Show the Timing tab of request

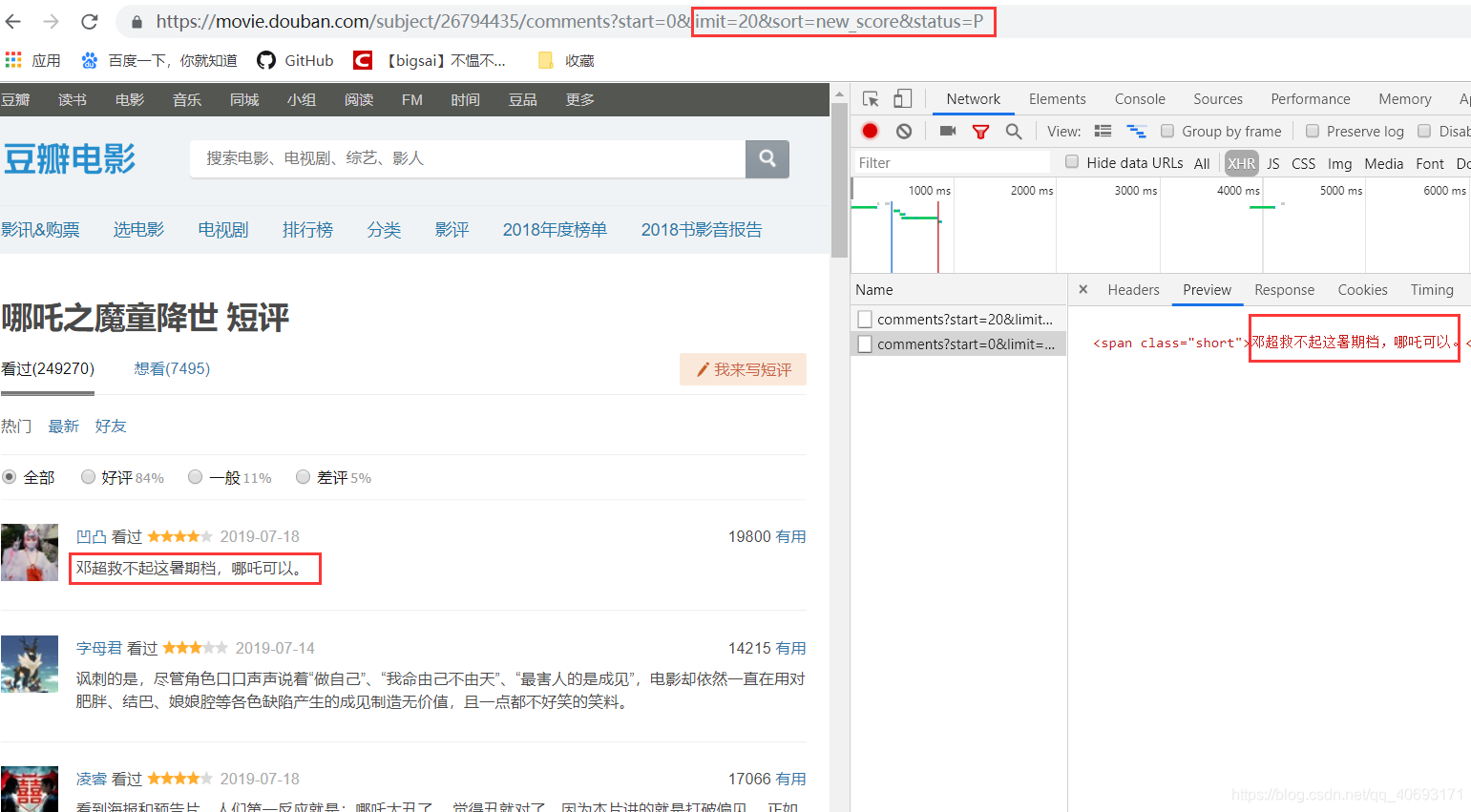pyautogui.click(x=1432, y=289)
